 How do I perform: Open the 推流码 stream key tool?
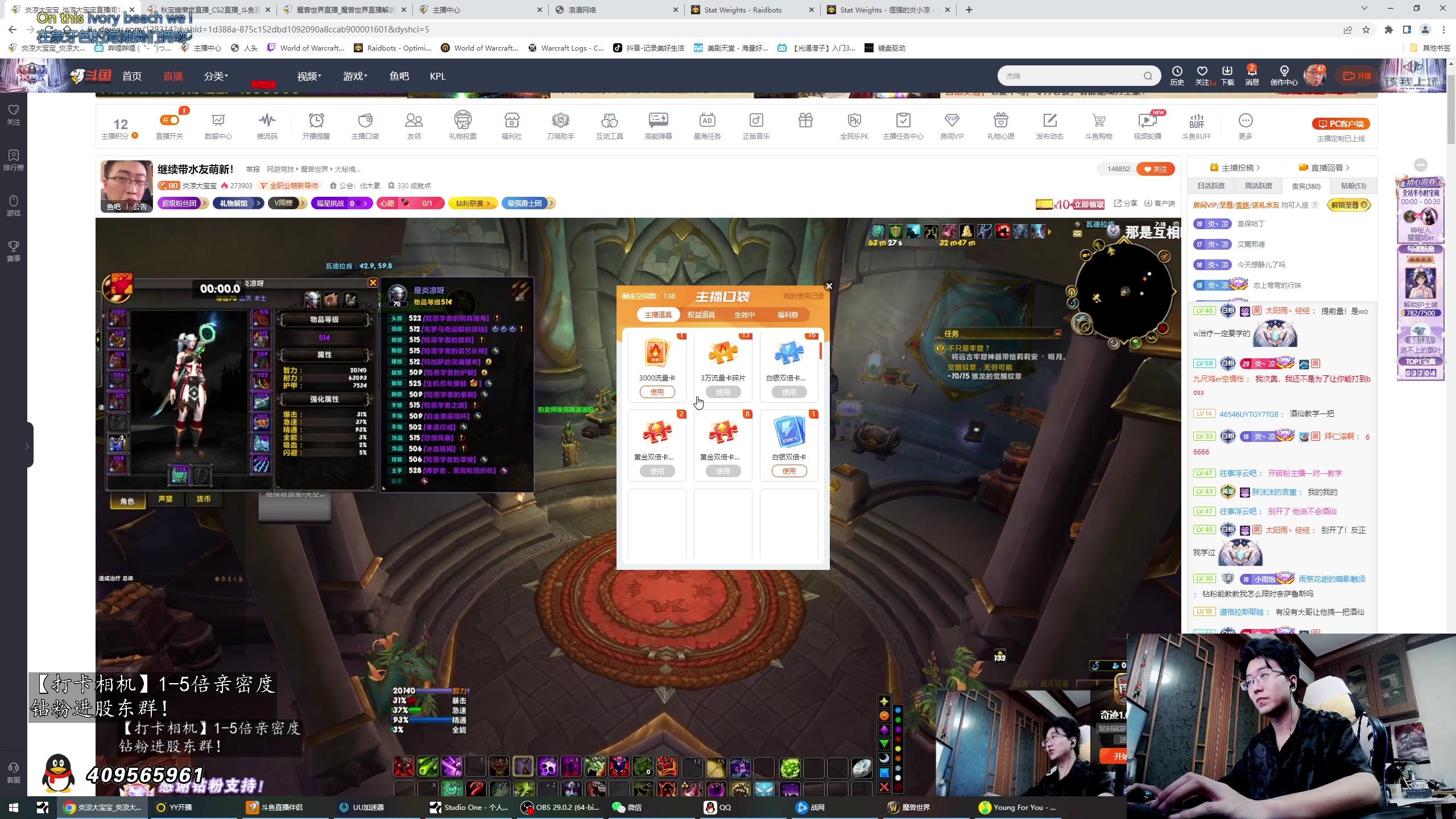click(x=267, y=126)
